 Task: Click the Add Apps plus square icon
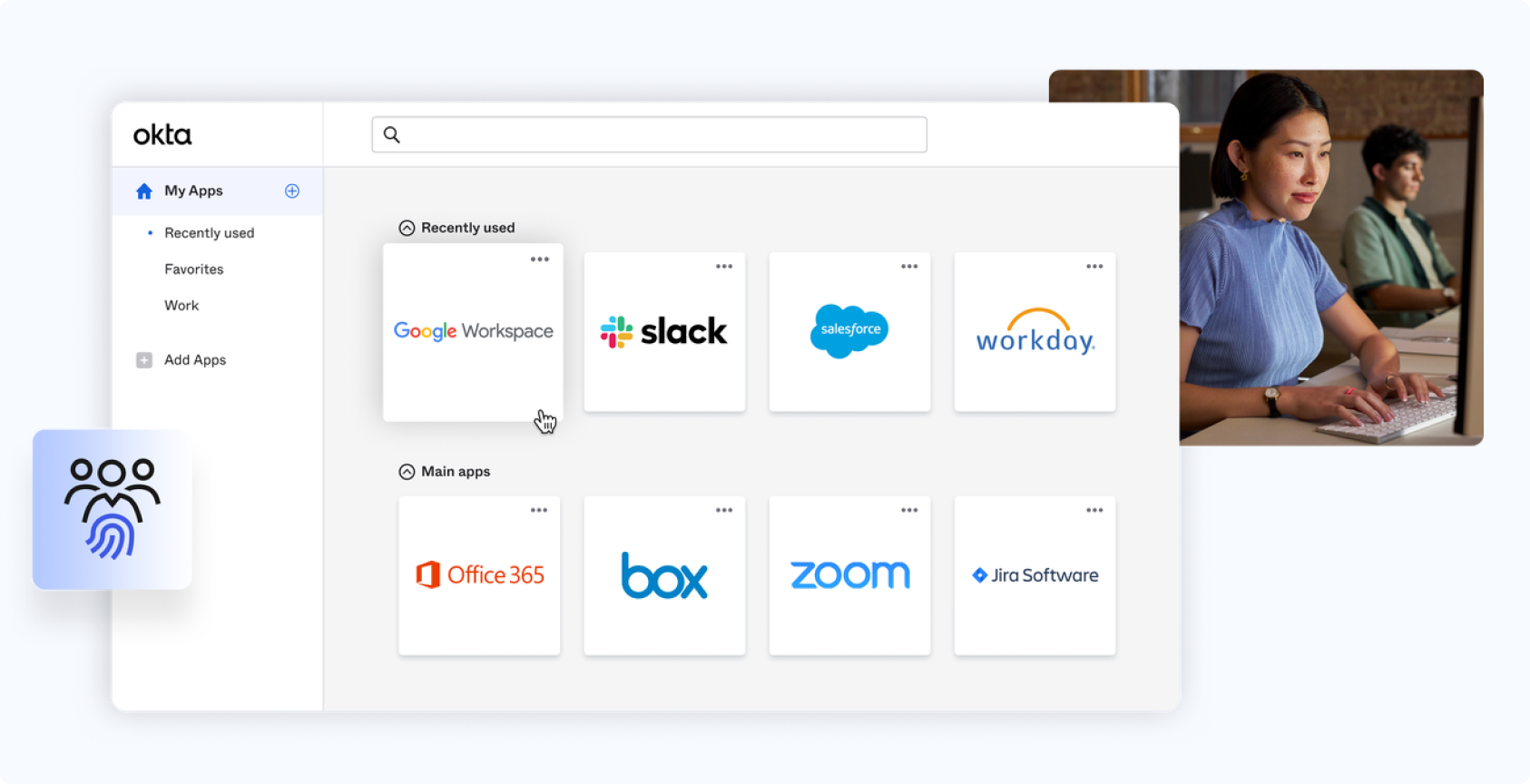click(x=144, y=360)
